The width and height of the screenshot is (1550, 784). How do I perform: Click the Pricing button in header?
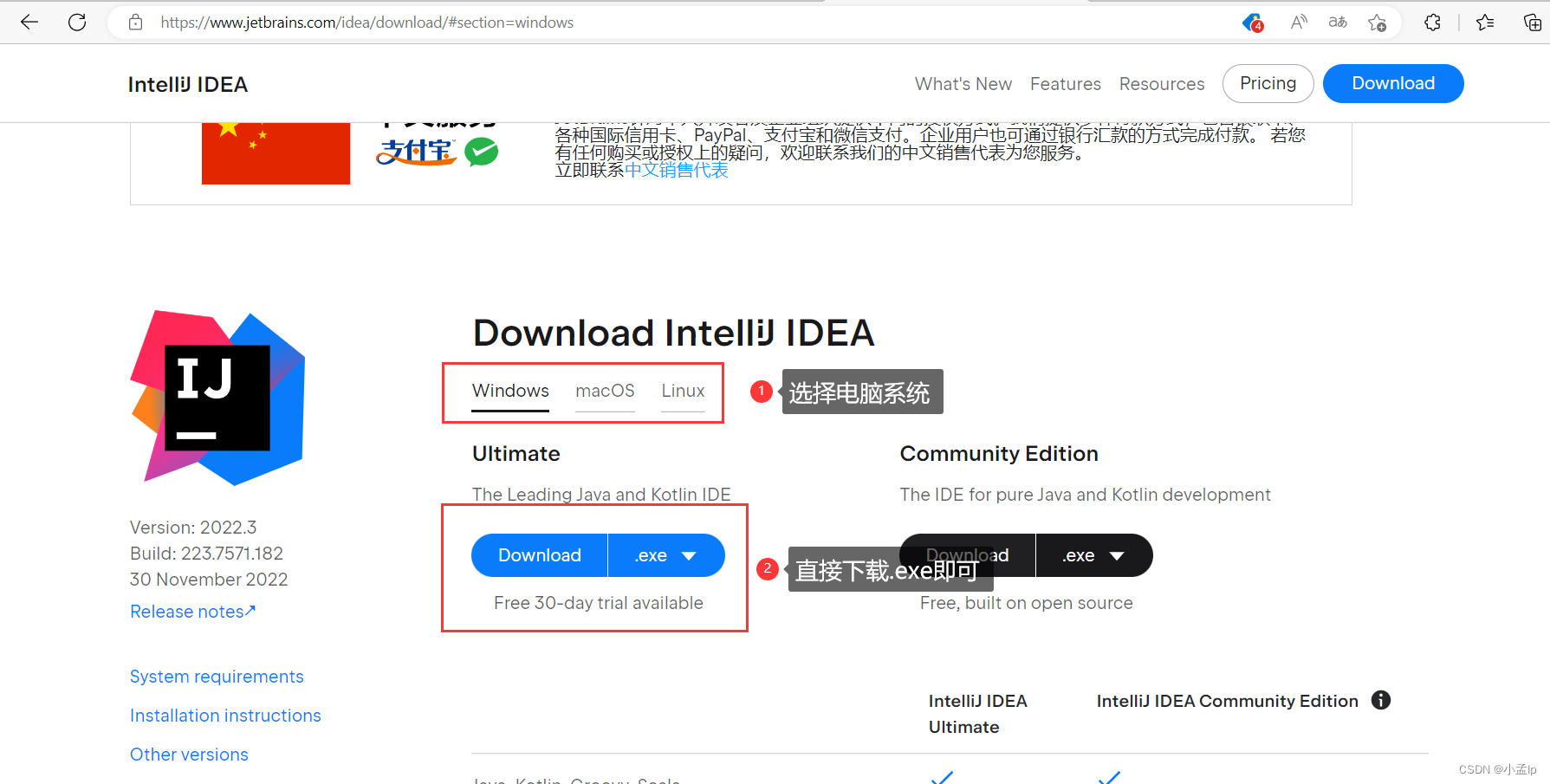tap(1268, 83)
